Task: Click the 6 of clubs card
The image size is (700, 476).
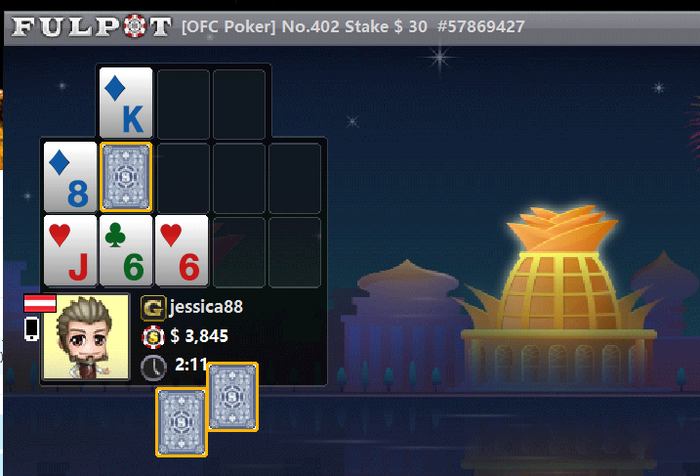Action: pos(126,251)
